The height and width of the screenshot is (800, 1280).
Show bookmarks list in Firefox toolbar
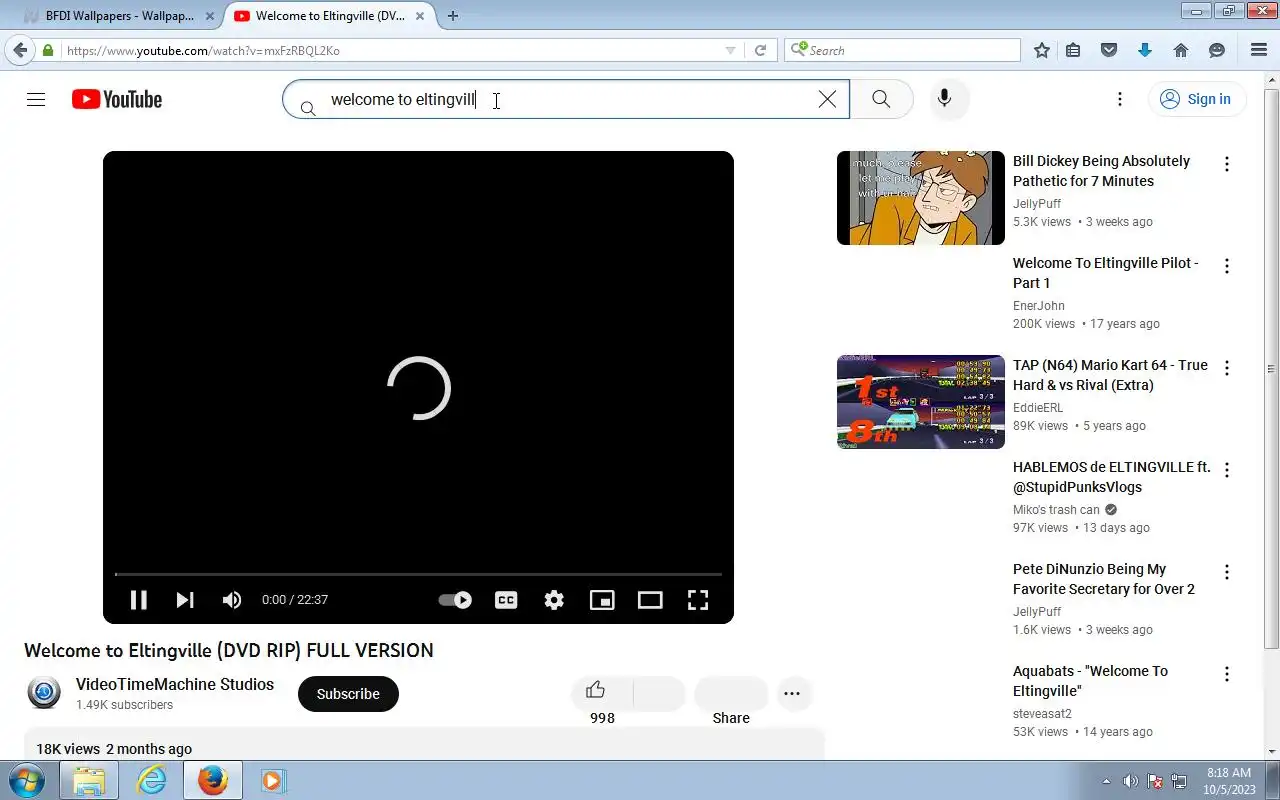coord(1073,50)
